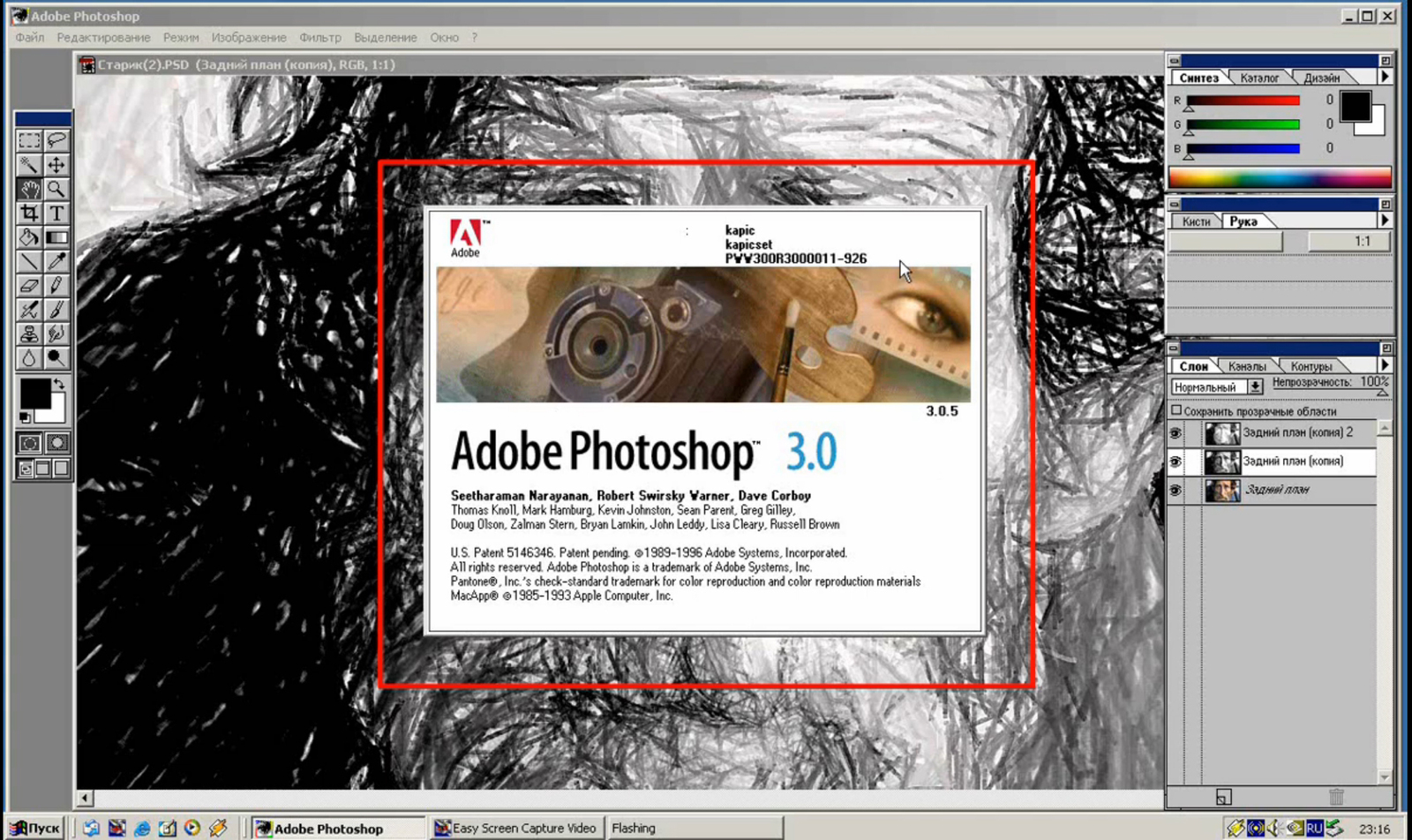The height and width of the screenshot is (840, 1412).
Task: Swap foreground and background colors
Action: point(59,385)
